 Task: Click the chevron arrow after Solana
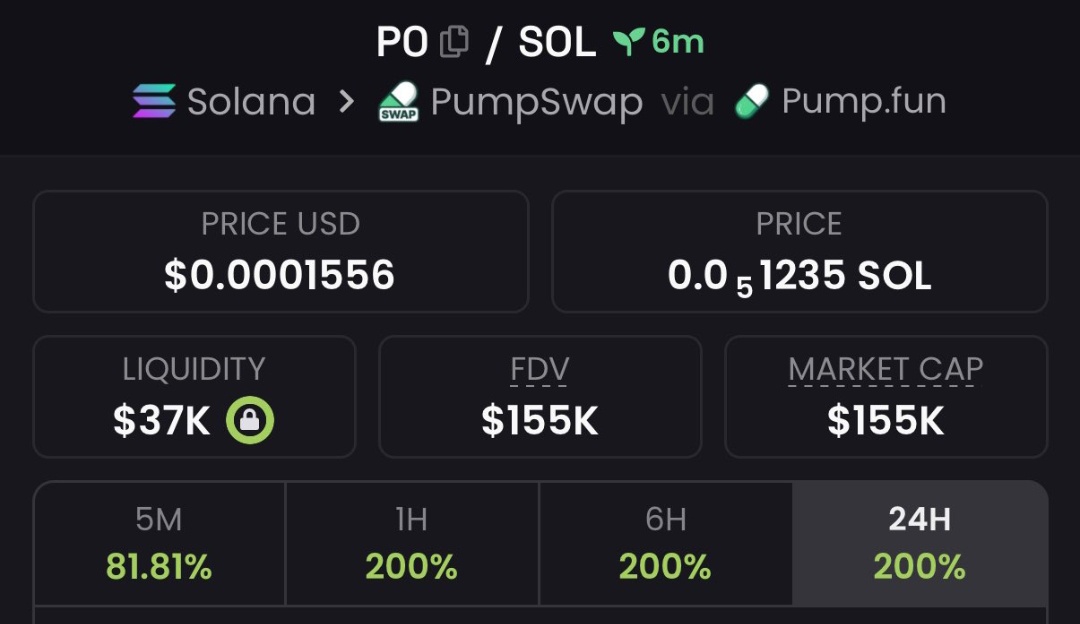[x=346, y=101]
